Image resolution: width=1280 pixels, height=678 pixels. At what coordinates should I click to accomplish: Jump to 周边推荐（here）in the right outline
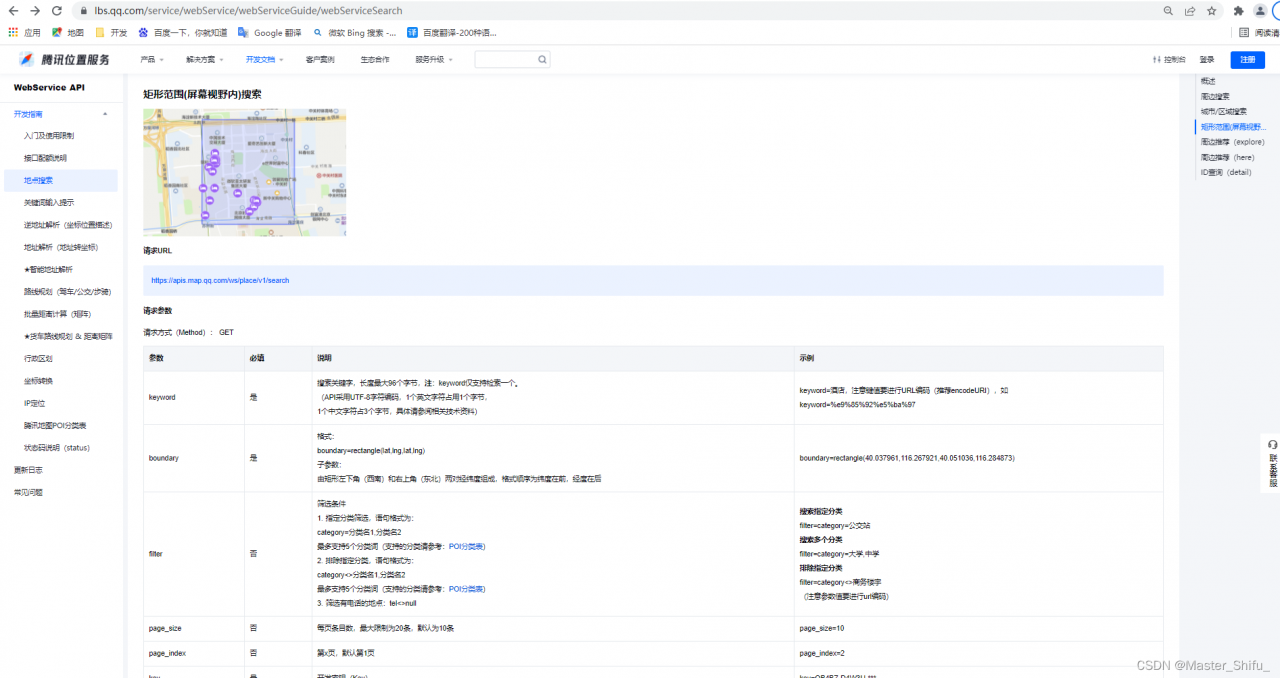coord(1227,157)
